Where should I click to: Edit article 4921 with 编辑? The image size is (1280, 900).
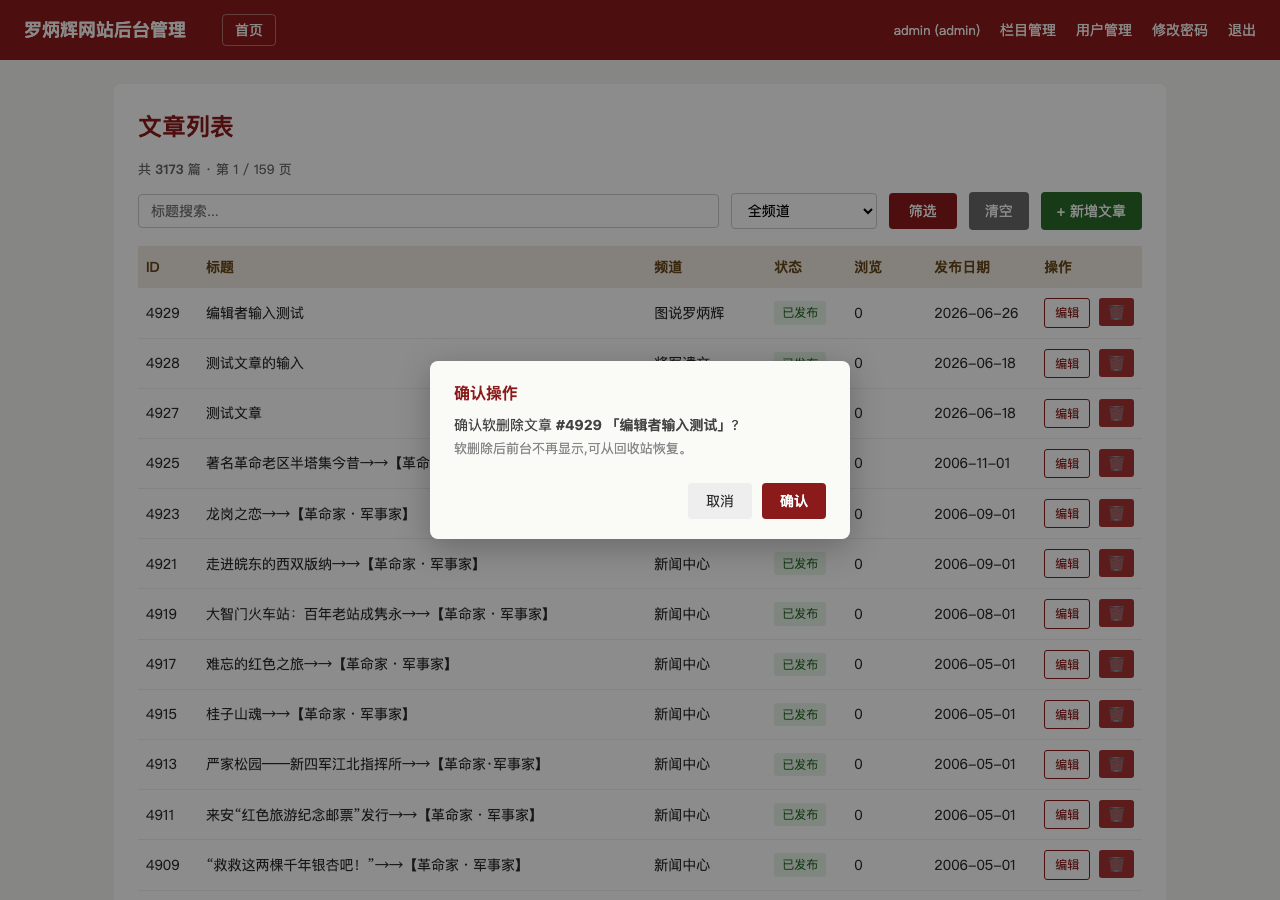[1067, 563]
